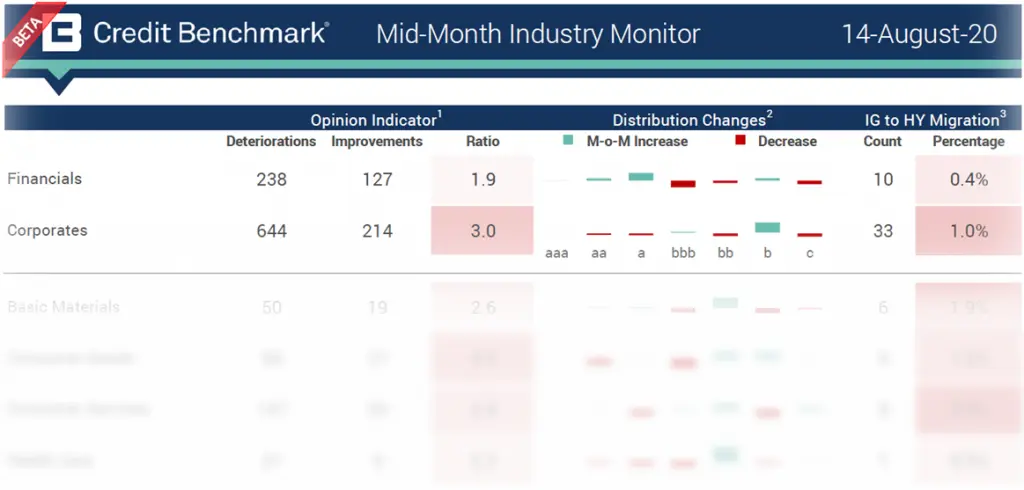This screenshot has height=490, width=1024.
Task: Click the Corporates ratio cell 3.0
Action: (x=483, y=231)
